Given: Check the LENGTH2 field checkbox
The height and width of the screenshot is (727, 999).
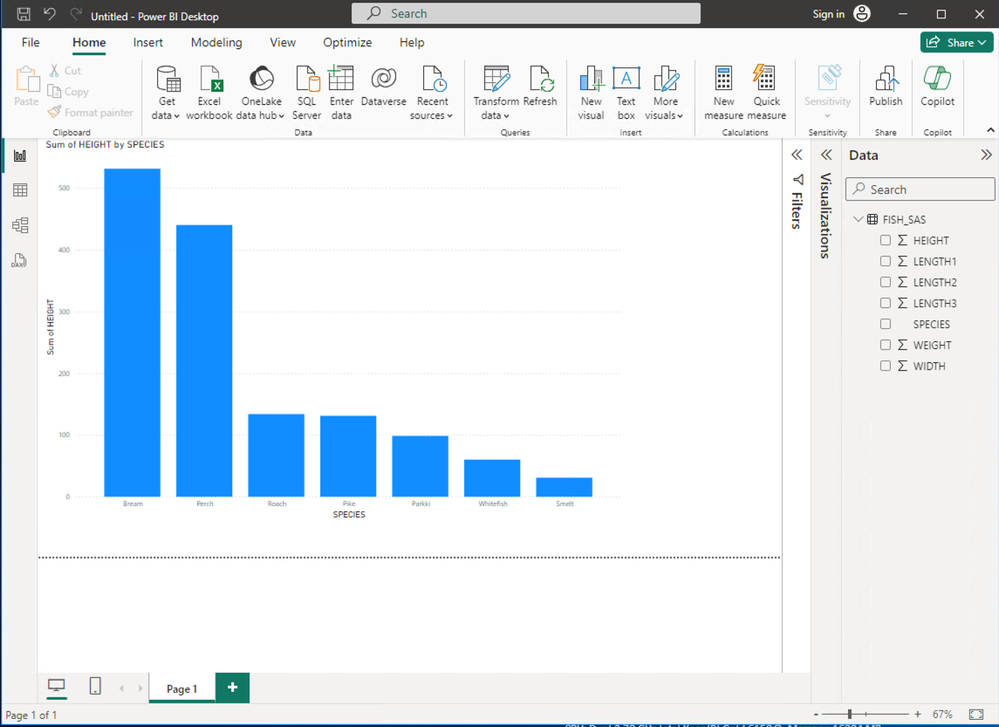Looking at the screenshot, I should (x=885, y=282).
